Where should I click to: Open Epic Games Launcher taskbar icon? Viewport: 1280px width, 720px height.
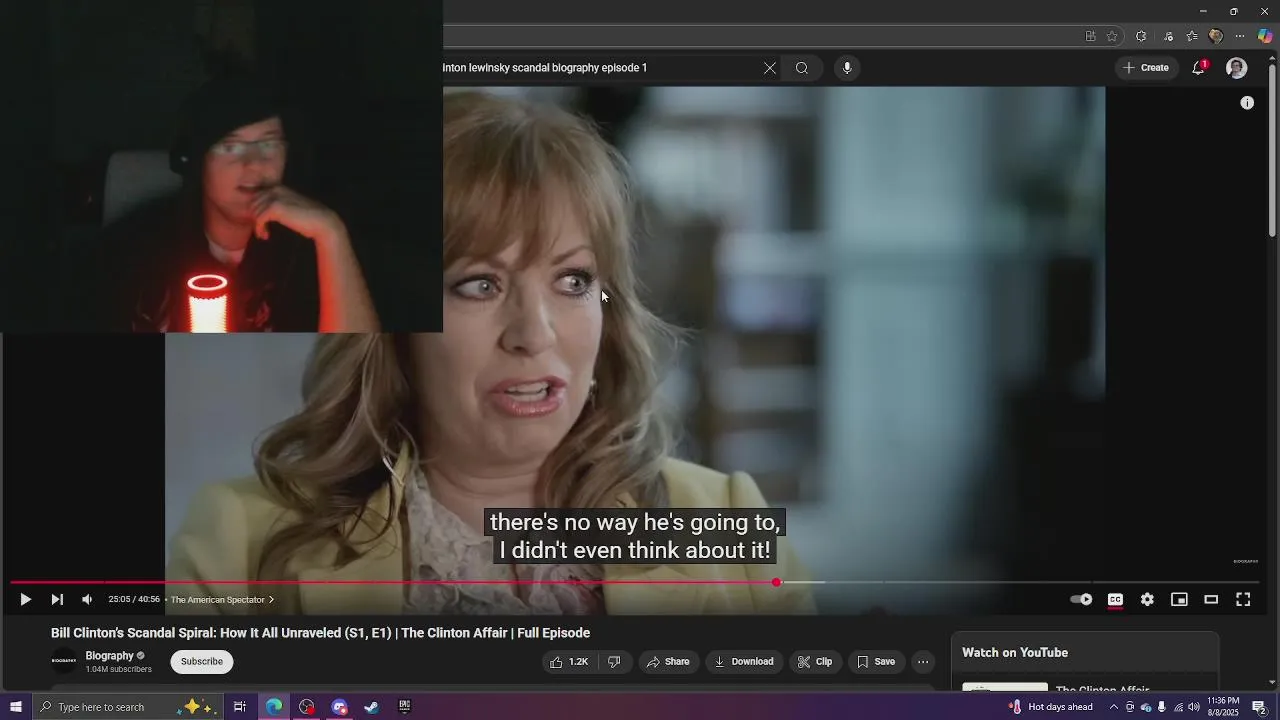tap(404, 707)
